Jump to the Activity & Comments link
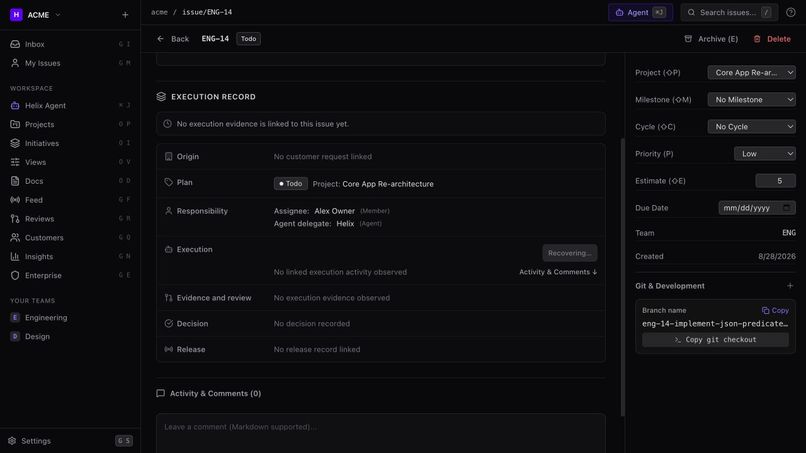The height and width of the screenshot is (453, 806). tap(558, 272)
